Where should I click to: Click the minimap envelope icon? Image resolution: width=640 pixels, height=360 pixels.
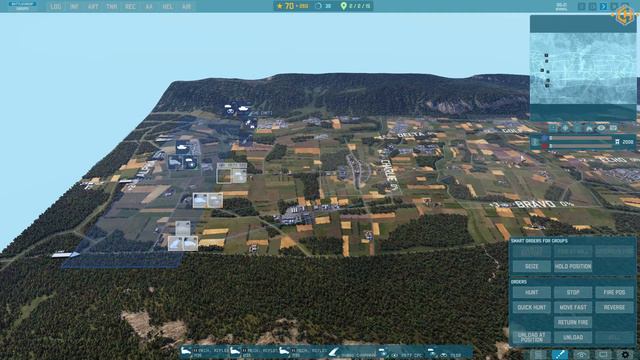[x=613, y=128]
